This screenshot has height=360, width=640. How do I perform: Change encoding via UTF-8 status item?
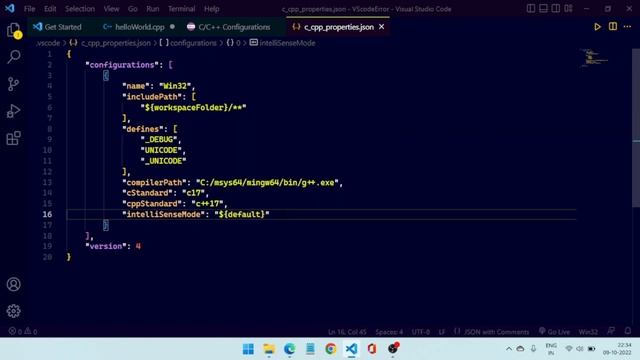(420, 332)
